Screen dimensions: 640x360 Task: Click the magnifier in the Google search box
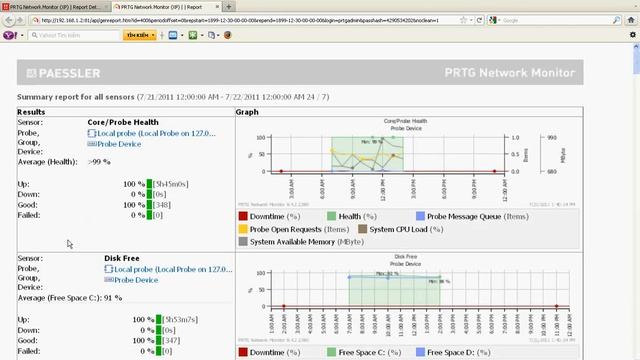click(x=616, y=20)
